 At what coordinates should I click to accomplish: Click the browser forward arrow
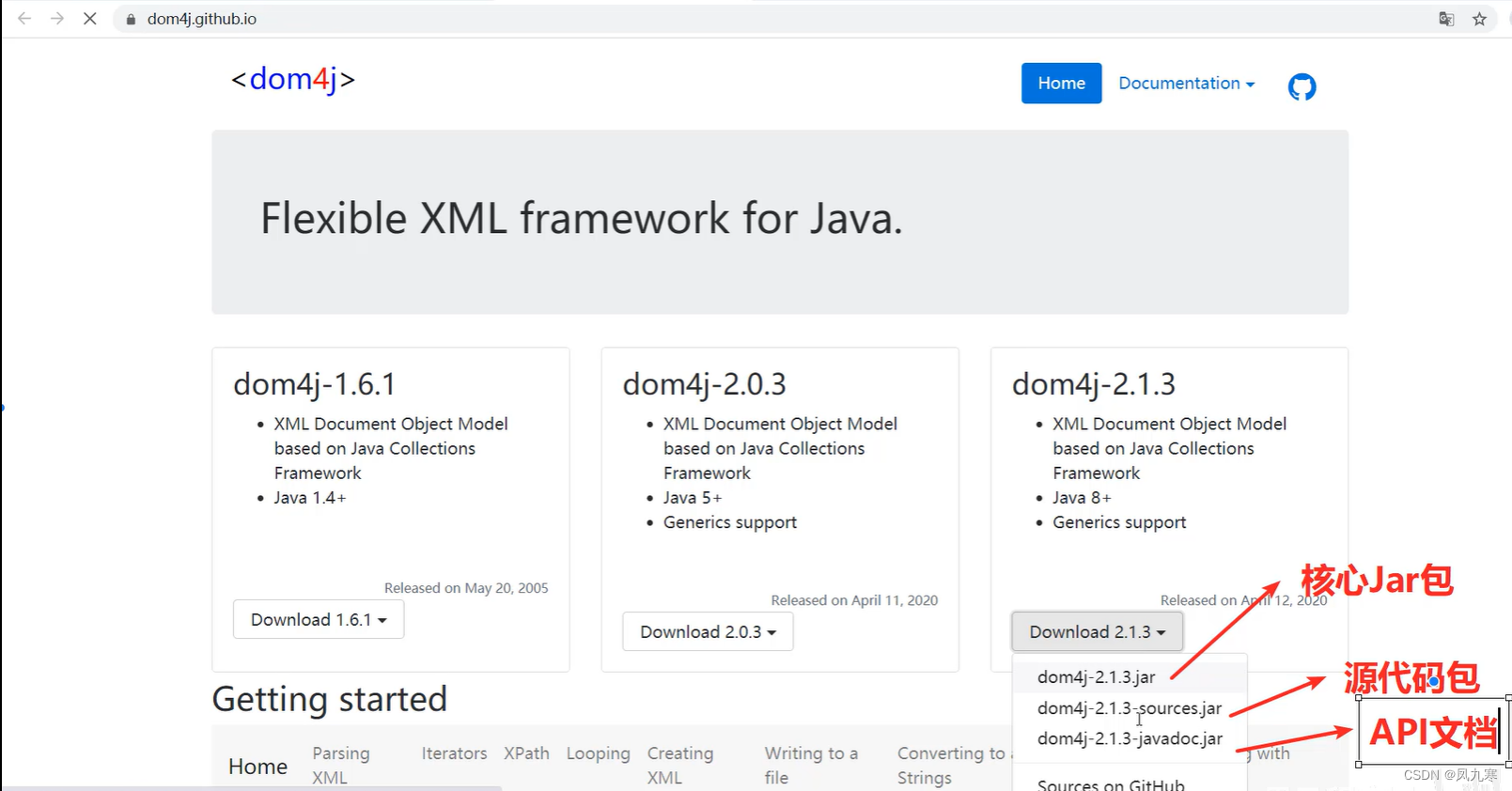(x=57, y=19)
